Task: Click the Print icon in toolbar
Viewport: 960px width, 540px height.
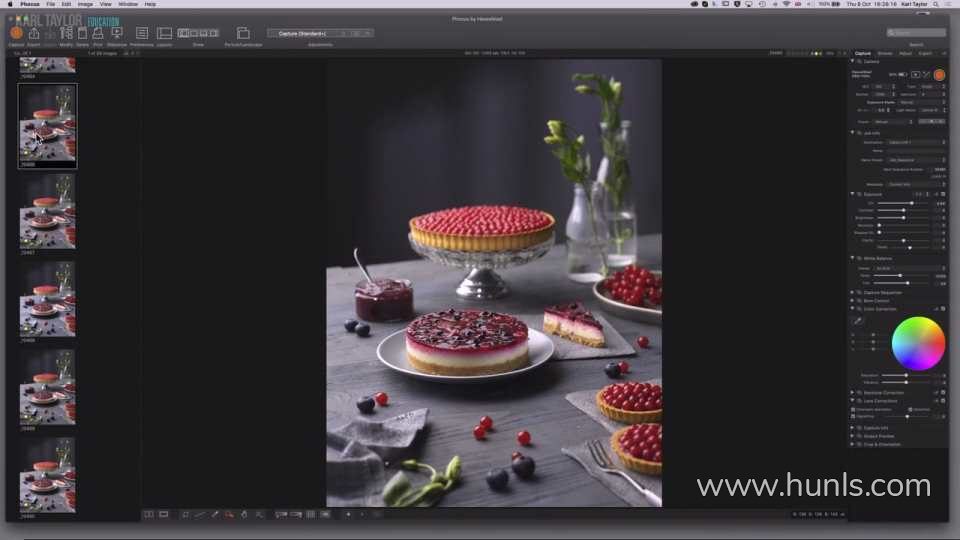Action: point(98,34)
